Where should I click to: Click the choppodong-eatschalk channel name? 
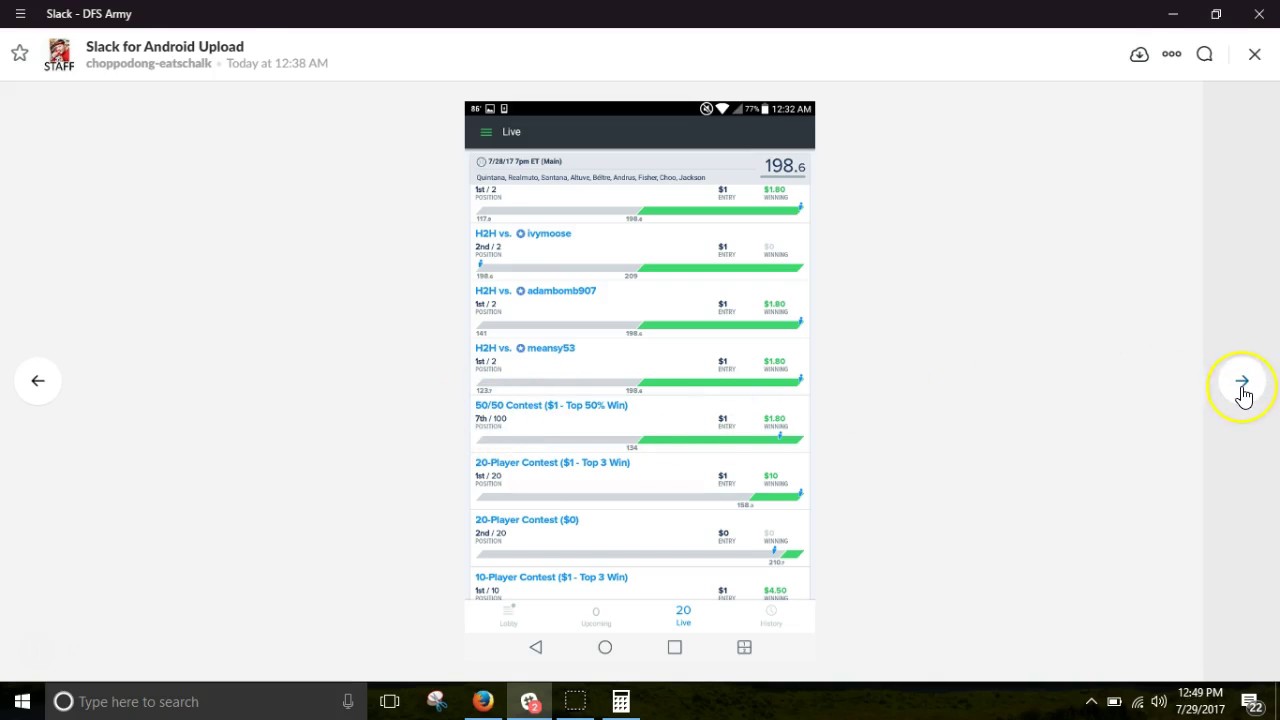pyautogui.click(x=148, y=63)
